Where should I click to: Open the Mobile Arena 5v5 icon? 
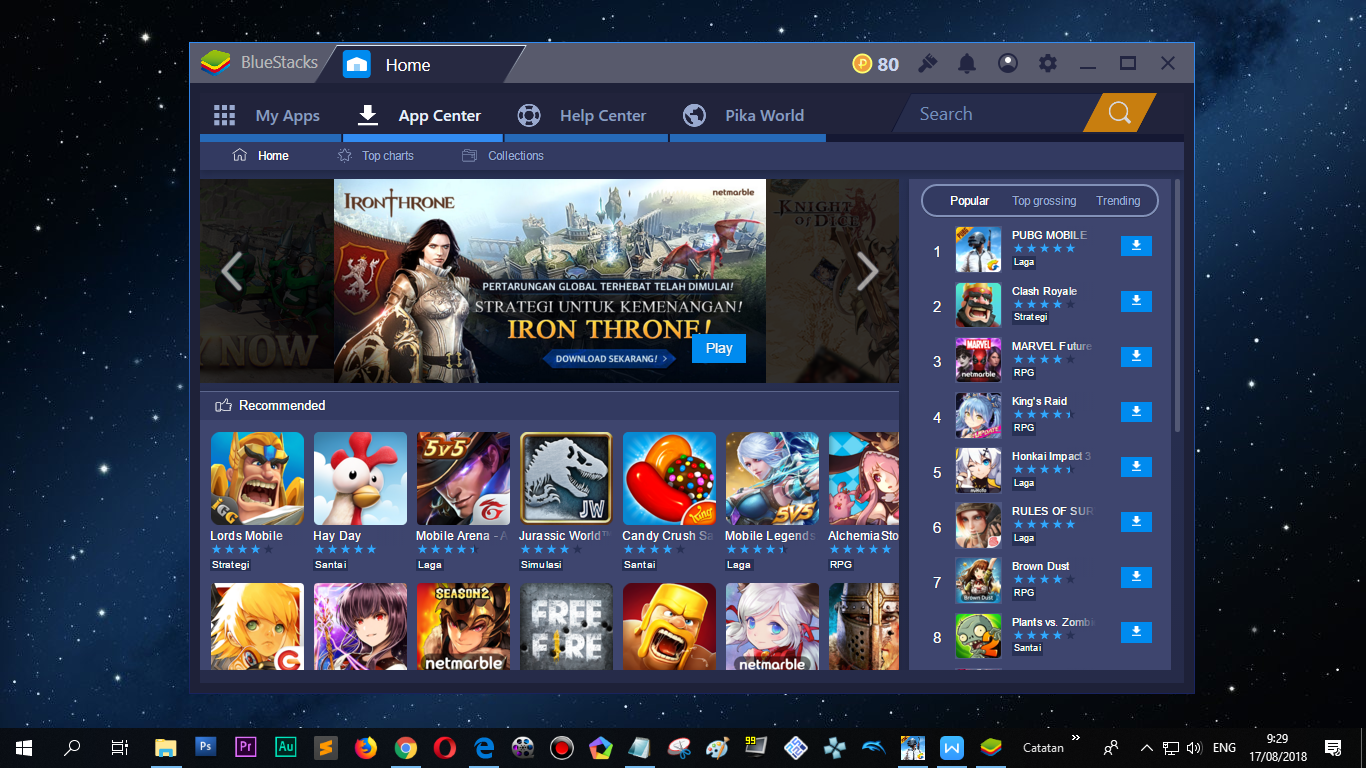tap(463, 478)
